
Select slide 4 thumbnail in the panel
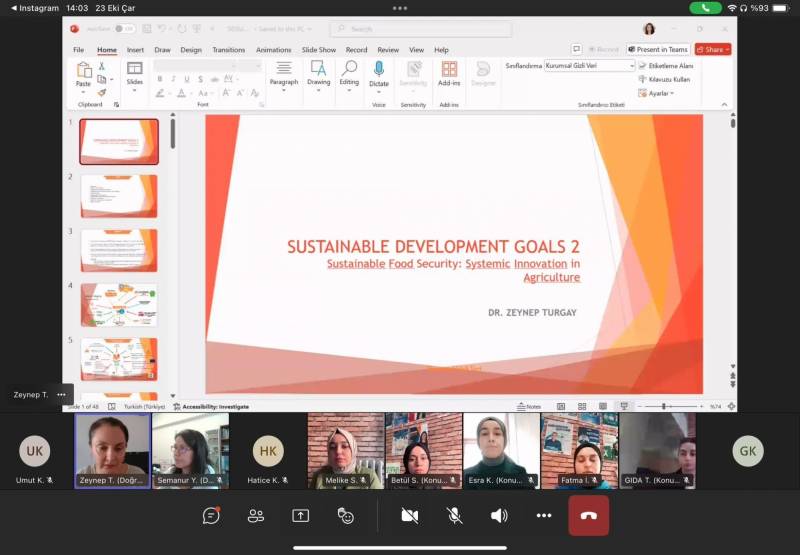tap(119, 305)
